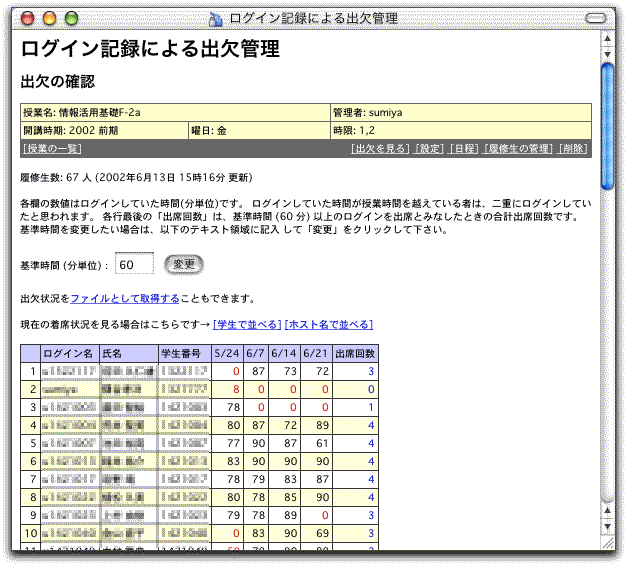Viewport: 627px width, 566px height.
Task: Click the 学生番号 column header
Action: [x=185, y=354]
